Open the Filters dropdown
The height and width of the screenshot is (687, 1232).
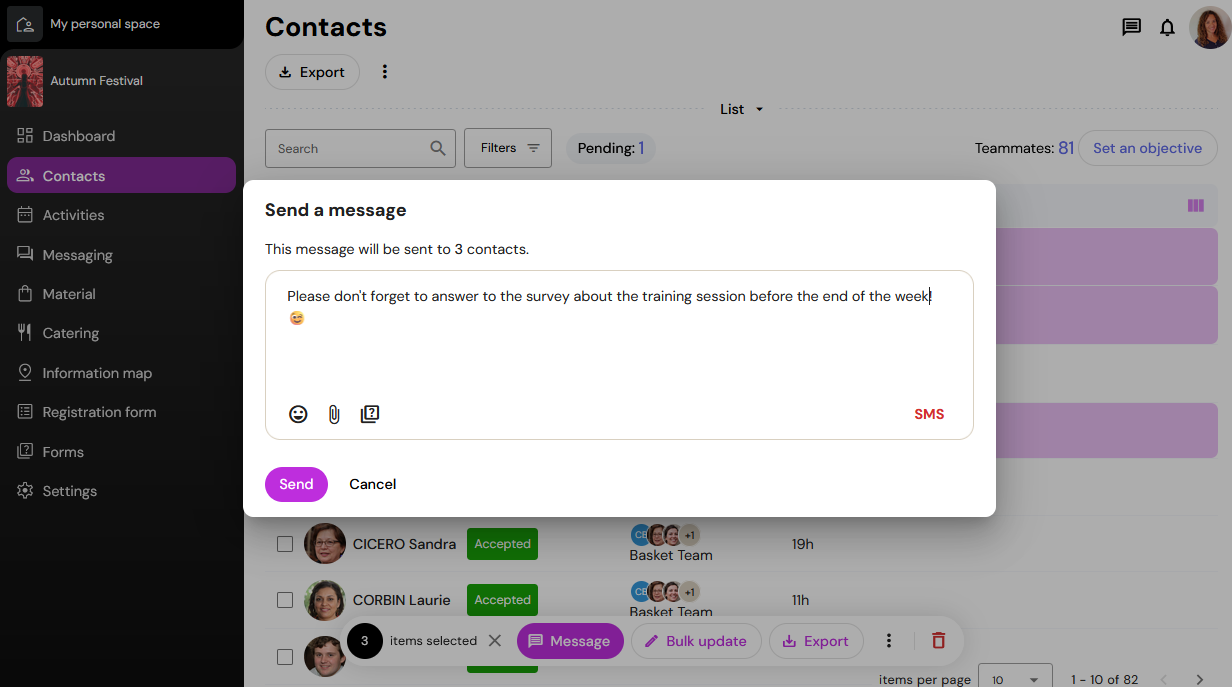point(508,148)
